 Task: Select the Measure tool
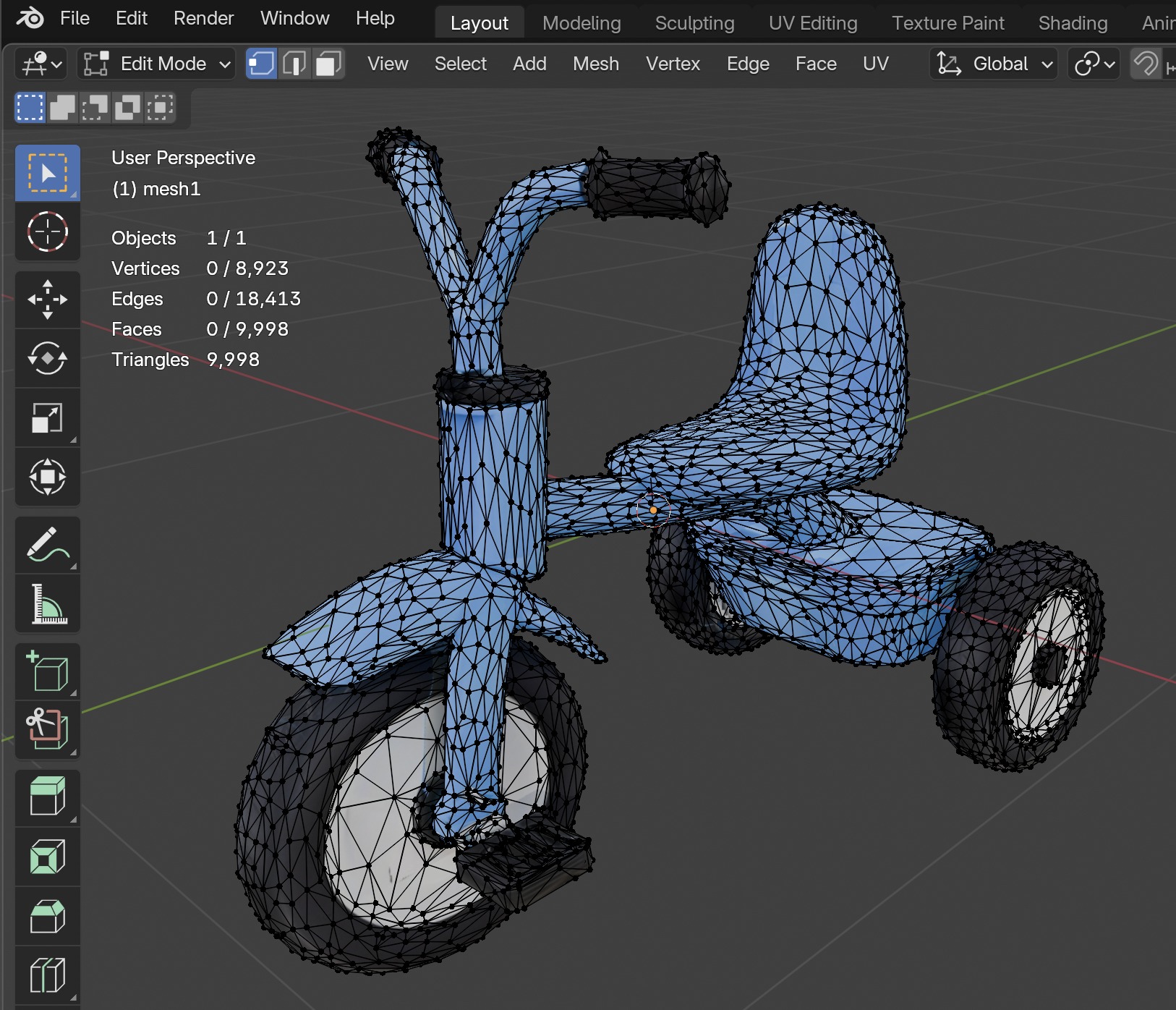point(48,603)
